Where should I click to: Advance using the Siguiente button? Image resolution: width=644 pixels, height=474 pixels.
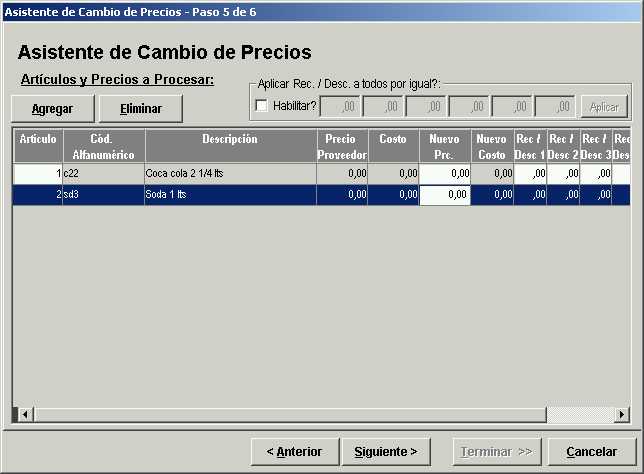point(386,451)
